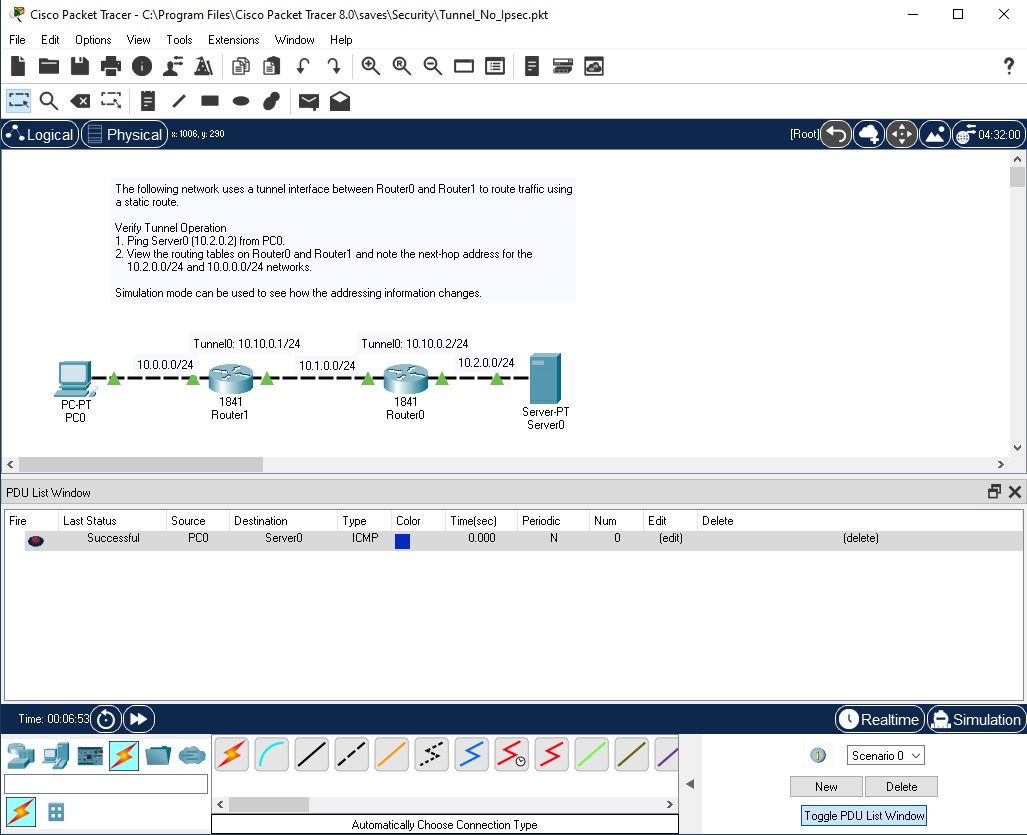Navigate back with the [Root] back arrow
The height and width of the screenshot is (835, 1027).
tap(836, 134)
